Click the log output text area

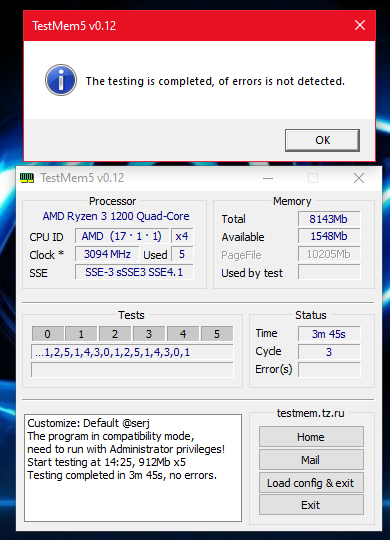(133, 468)
